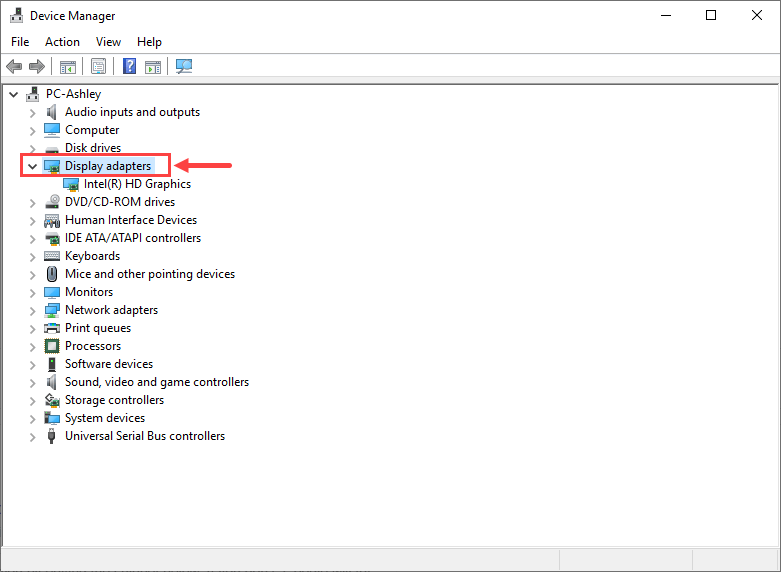Click the Intel(R) HD Graphics device icon
This screenshot has width=781, height=572.
(71, 184)
